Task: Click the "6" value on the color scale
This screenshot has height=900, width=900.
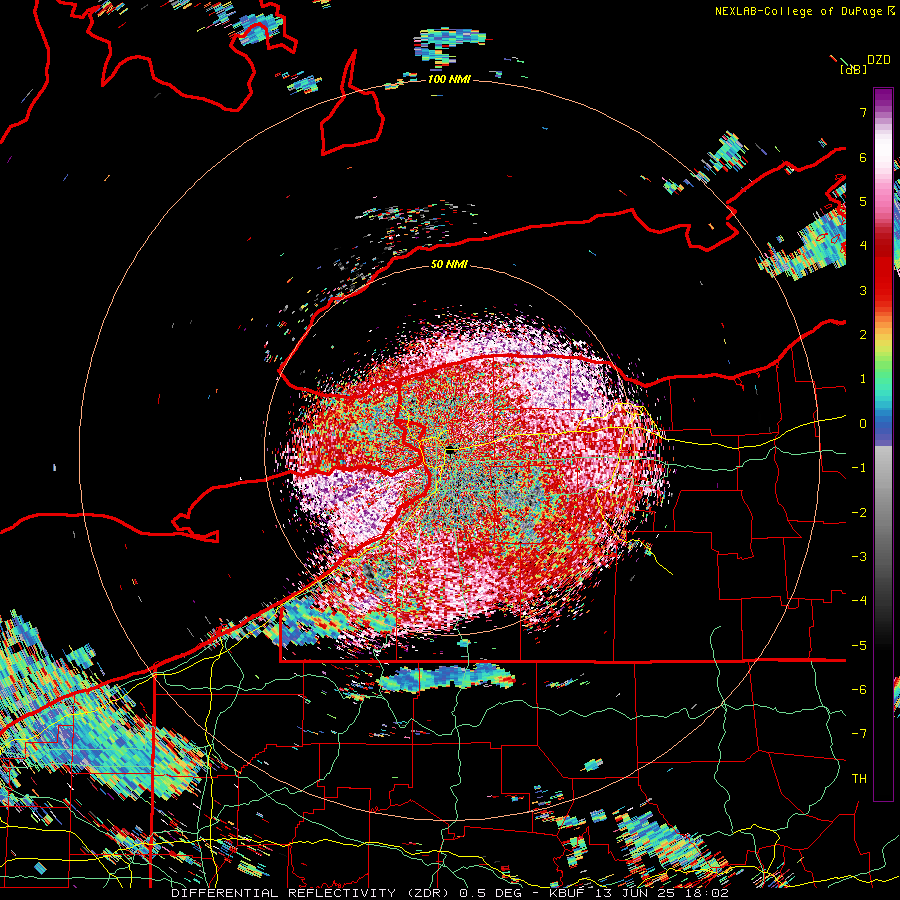Action: point(863,157)
